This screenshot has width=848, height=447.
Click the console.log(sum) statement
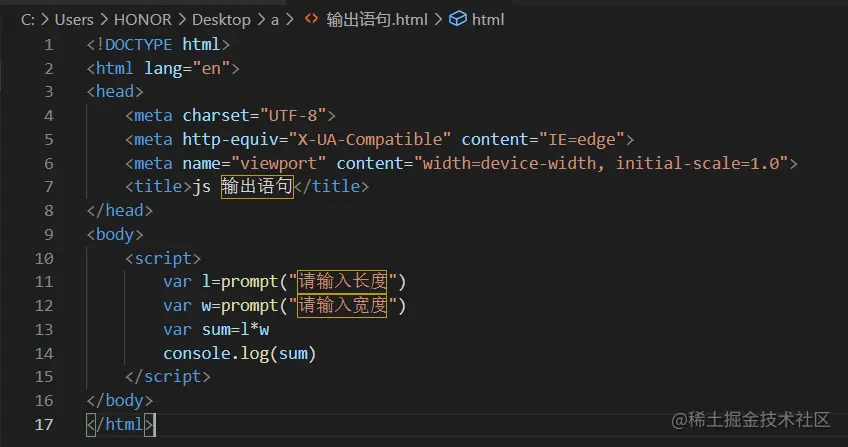coord(240,353)
